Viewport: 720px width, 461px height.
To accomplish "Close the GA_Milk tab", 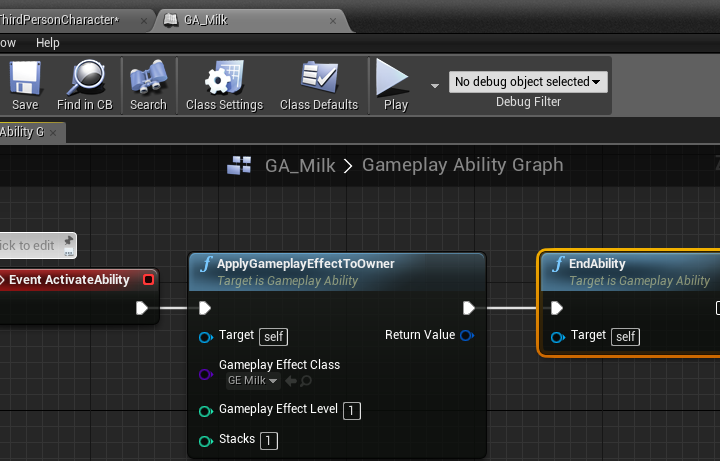I will coord(333,21).
